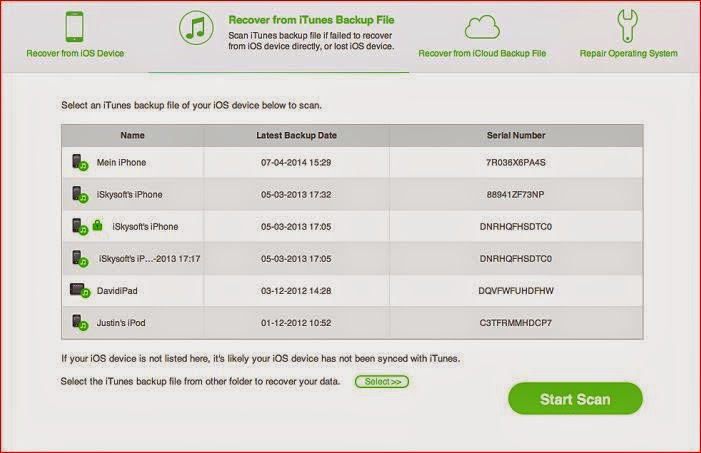Click the iCloud cloud icon
The image size is (701, 453).
482,27
